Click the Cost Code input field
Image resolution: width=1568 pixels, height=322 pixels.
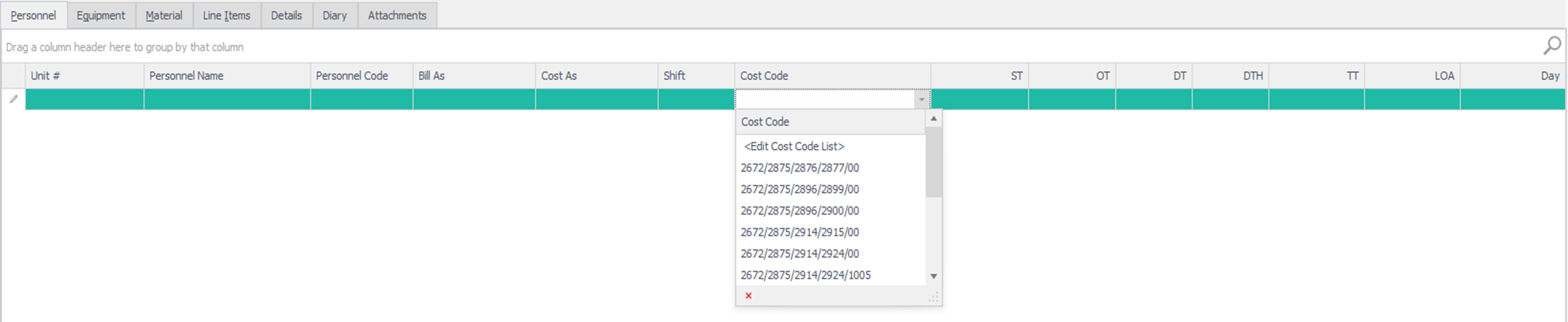(x=825, y=99)
